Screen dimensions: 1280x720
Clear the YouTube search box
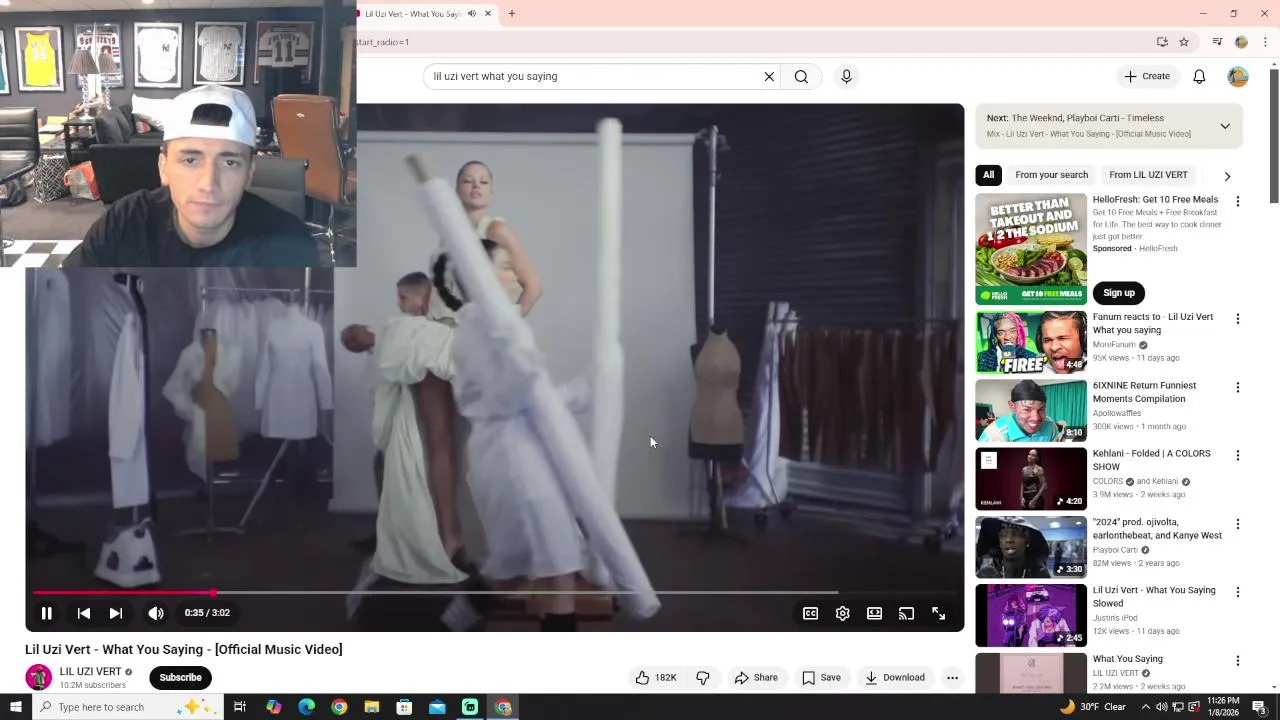click(769, 76)
